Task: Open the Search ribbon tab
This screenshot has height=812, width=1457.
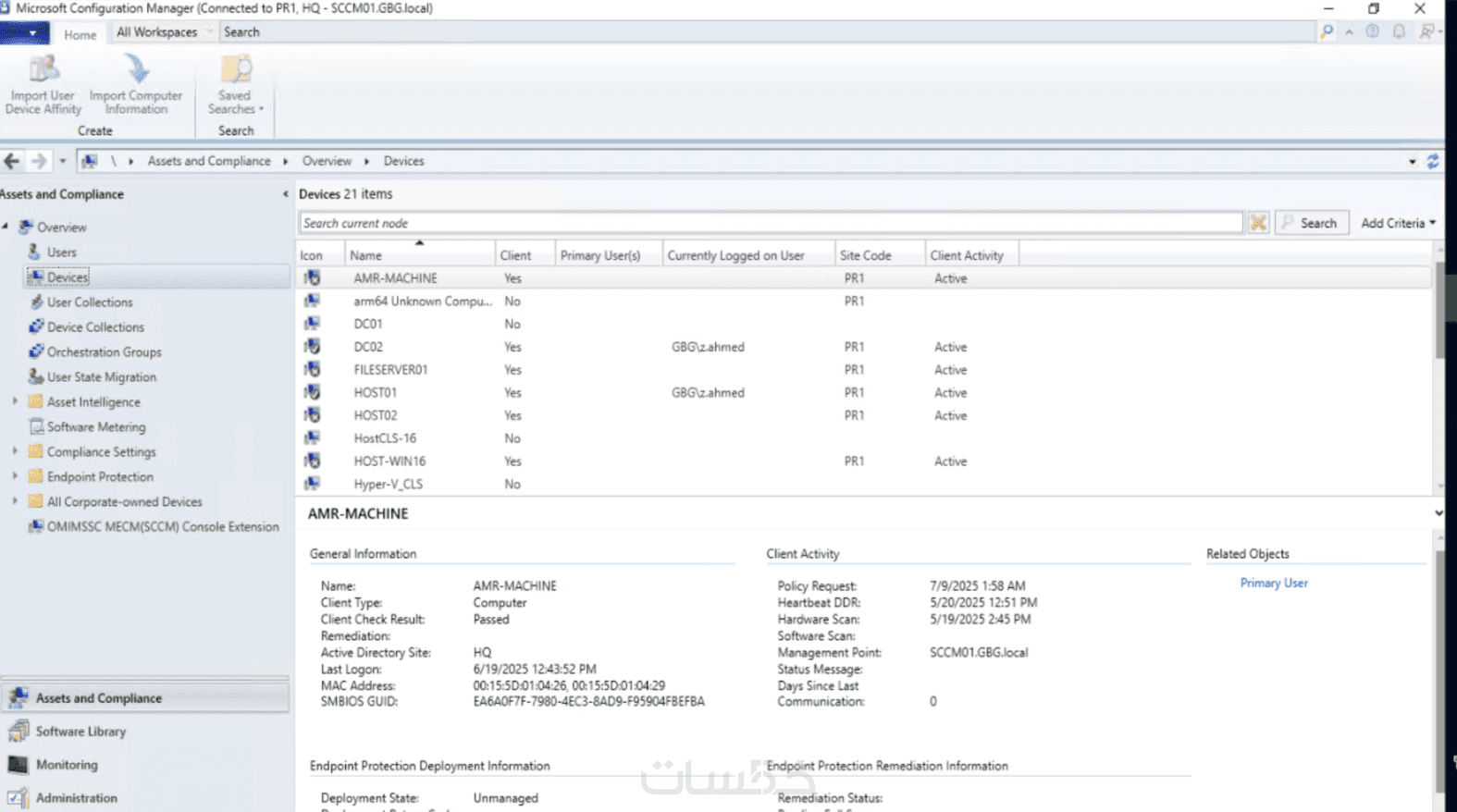Action: 241,32
